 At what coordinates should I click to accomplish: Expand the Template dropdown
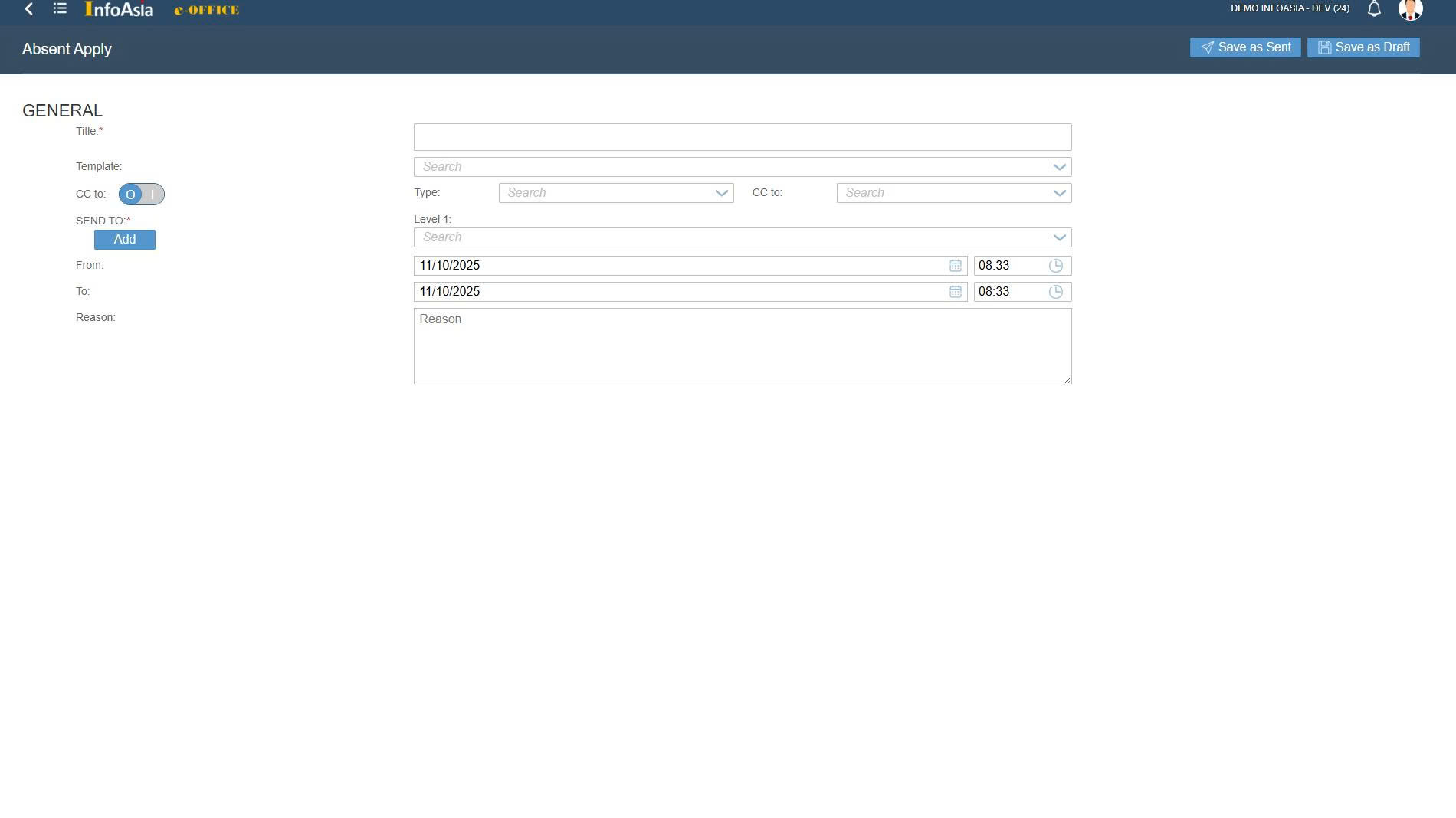point(1059,167)
